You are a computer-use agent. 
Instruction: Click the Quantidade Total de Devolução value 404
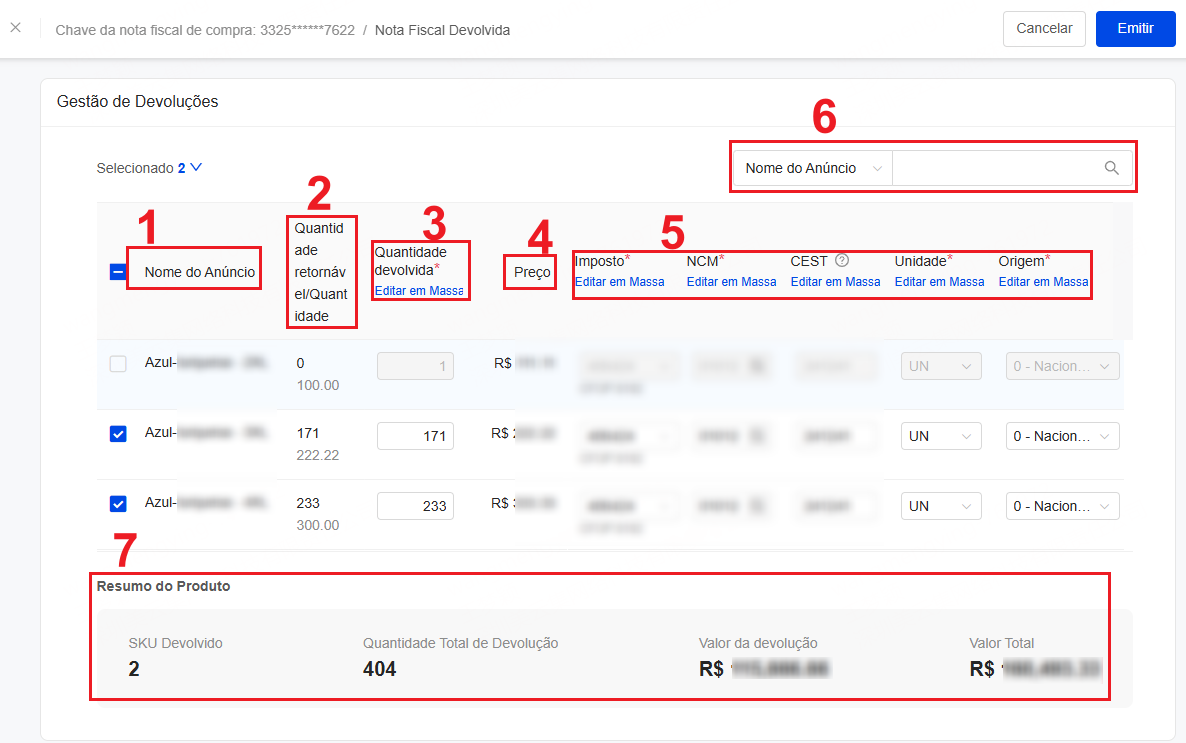click(380, 669)
